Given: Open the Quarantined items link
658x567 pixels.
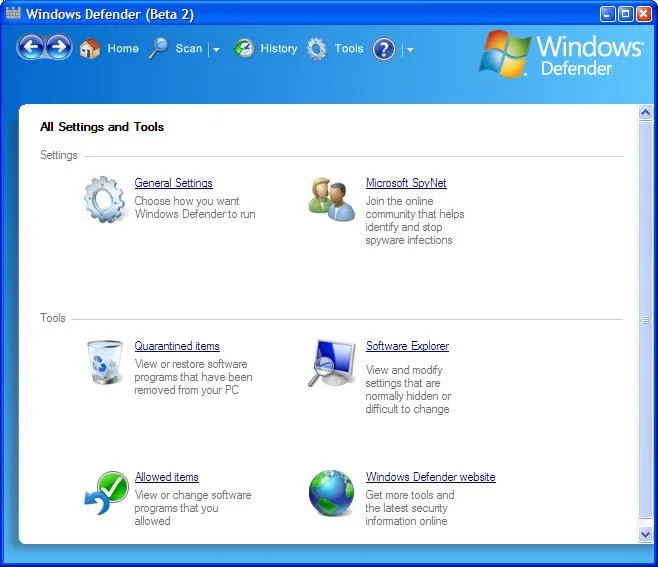Looking at the screenshot, I should coord(177,346).
